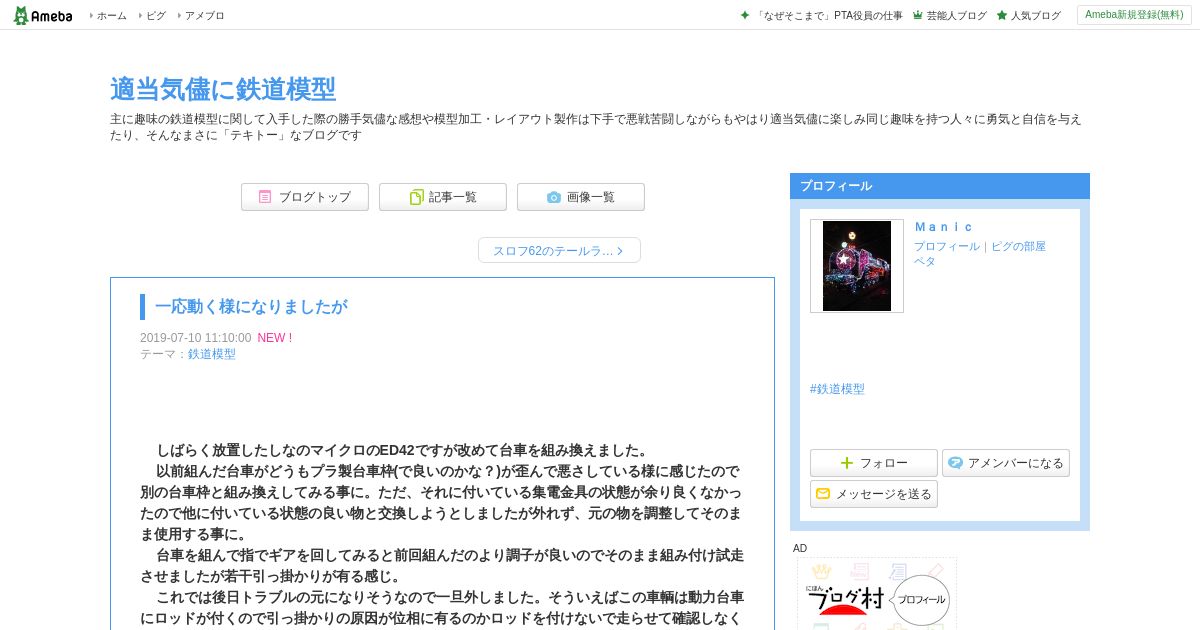The image size is (1200, 630).
Task: Follow this blog with フォロー button
Action: 874,463
